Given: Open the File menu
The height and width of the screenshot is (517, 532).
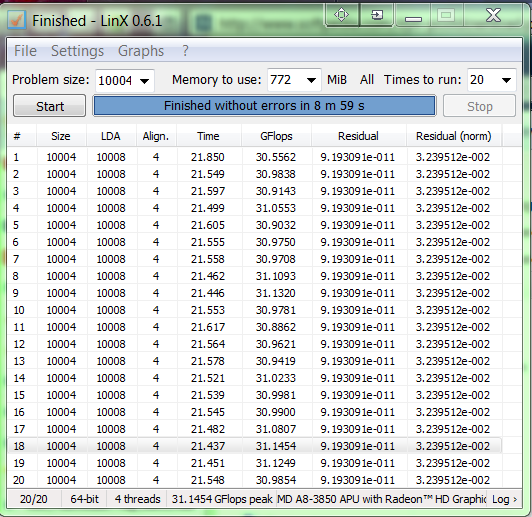Looking at the screenshot, I should [x=25, y=51].
